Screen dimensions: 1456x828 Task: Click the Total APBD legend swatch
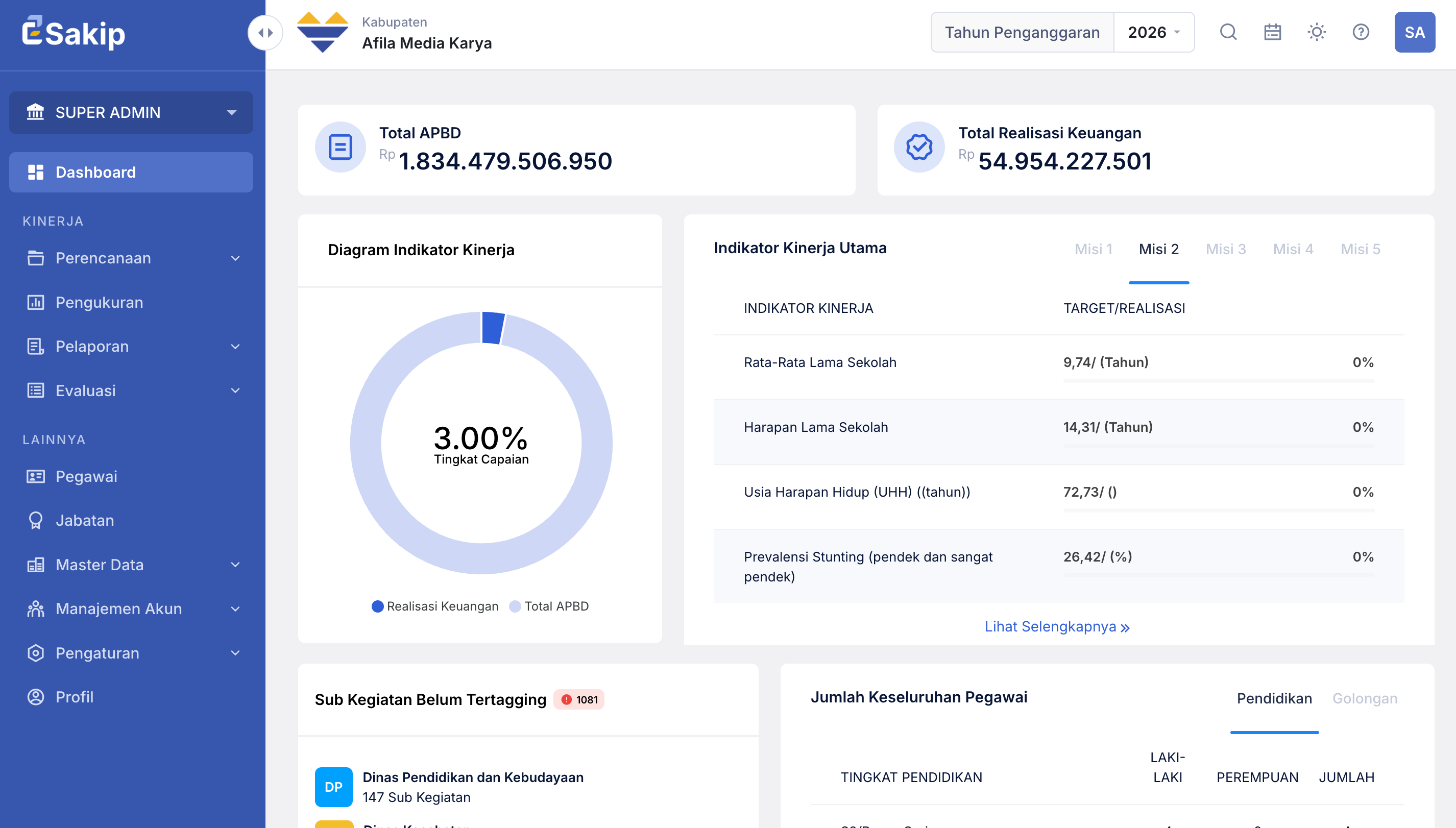click(515, 606)
